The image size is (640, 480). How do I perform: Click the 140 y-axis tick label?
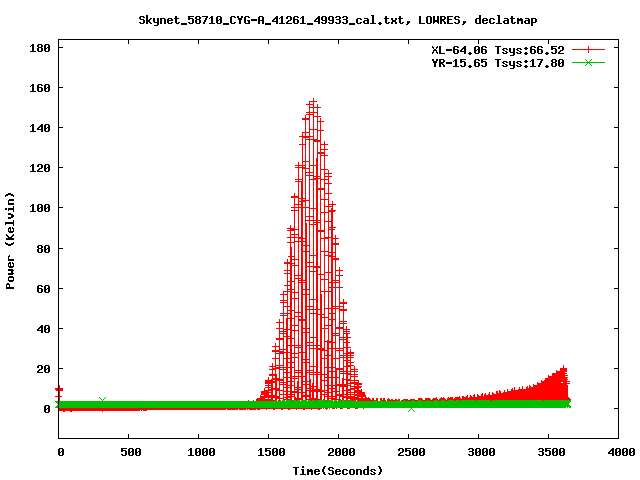(x=40, y=128)
